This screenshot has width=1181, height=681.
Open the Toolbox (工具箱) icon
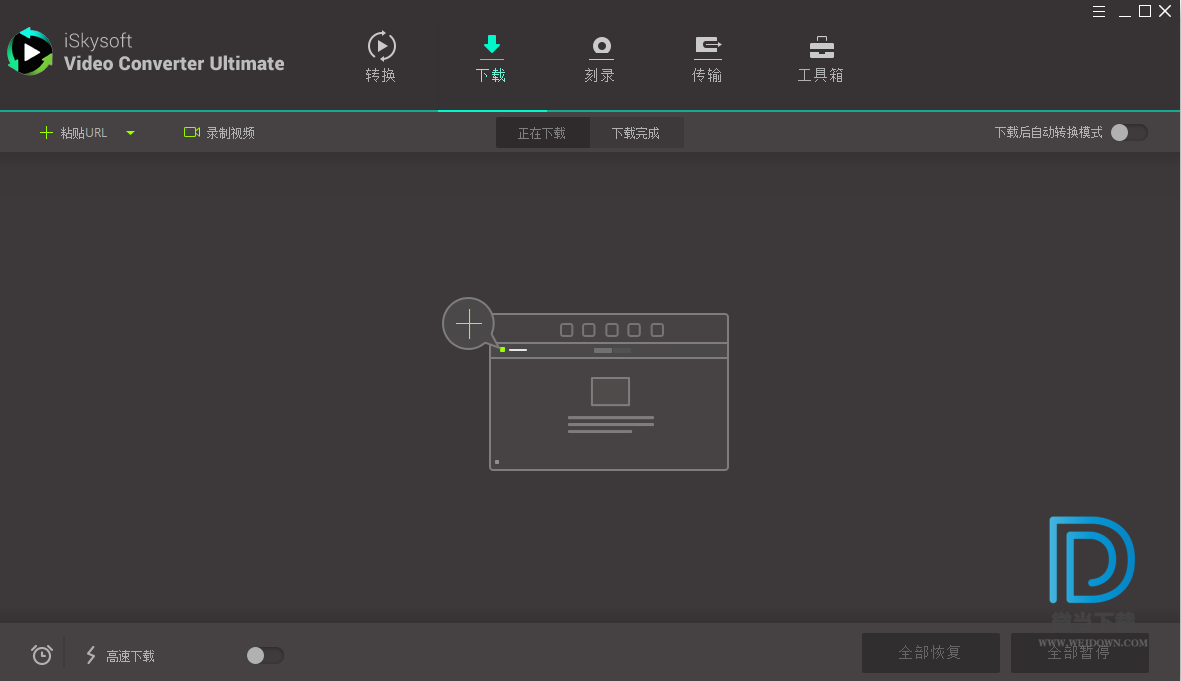(x=821, y=46)
